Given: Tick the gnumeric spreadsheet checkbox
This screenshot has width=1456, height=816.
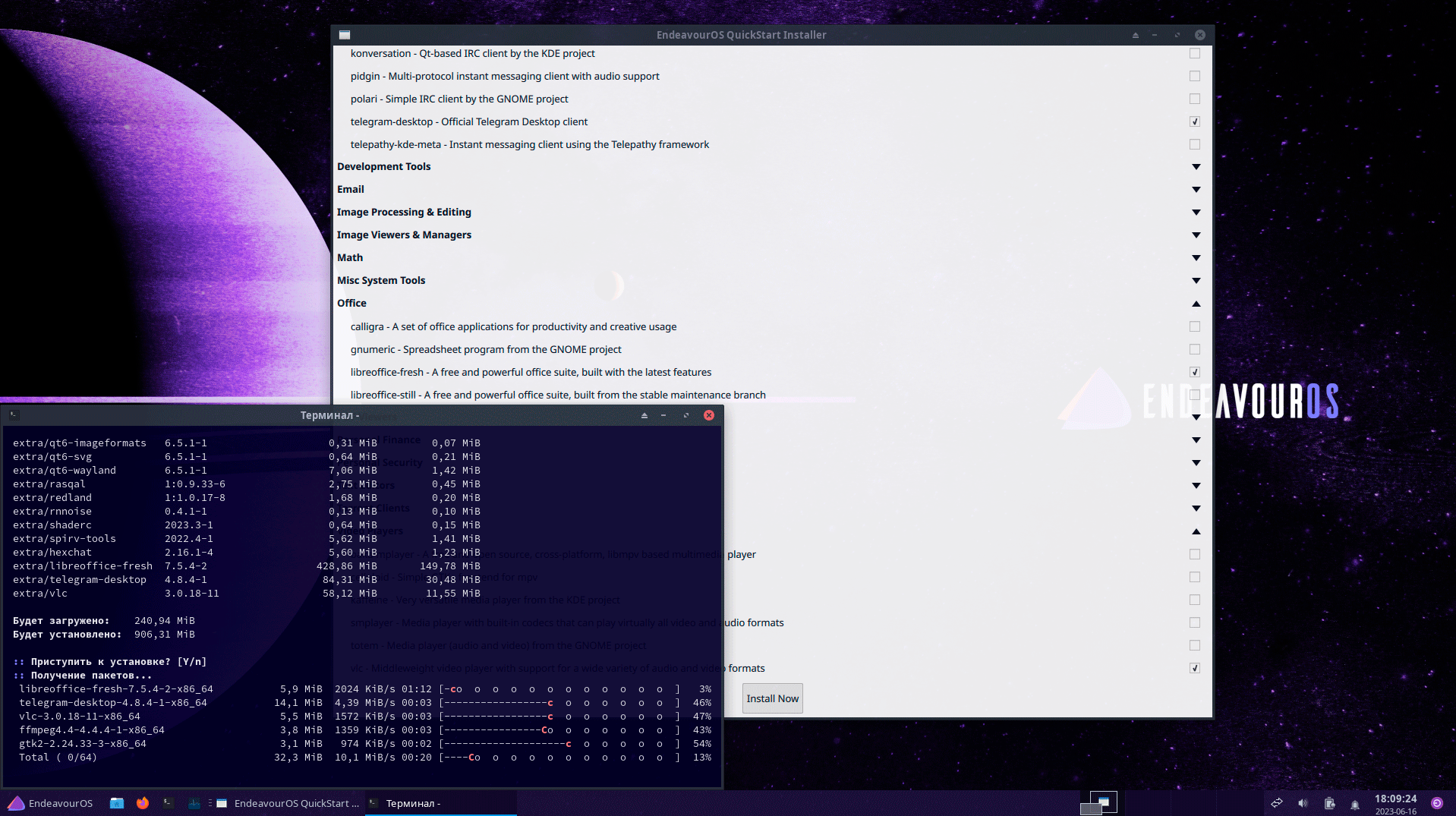Looking at the screenshot, I should tap(1195, 349).
